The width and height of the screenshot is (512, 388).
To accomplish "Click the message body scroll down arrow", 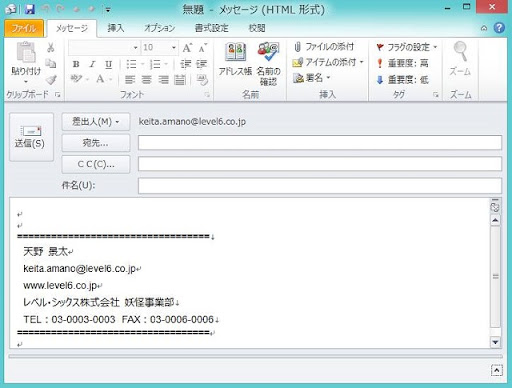I will [x=495, y=342].
